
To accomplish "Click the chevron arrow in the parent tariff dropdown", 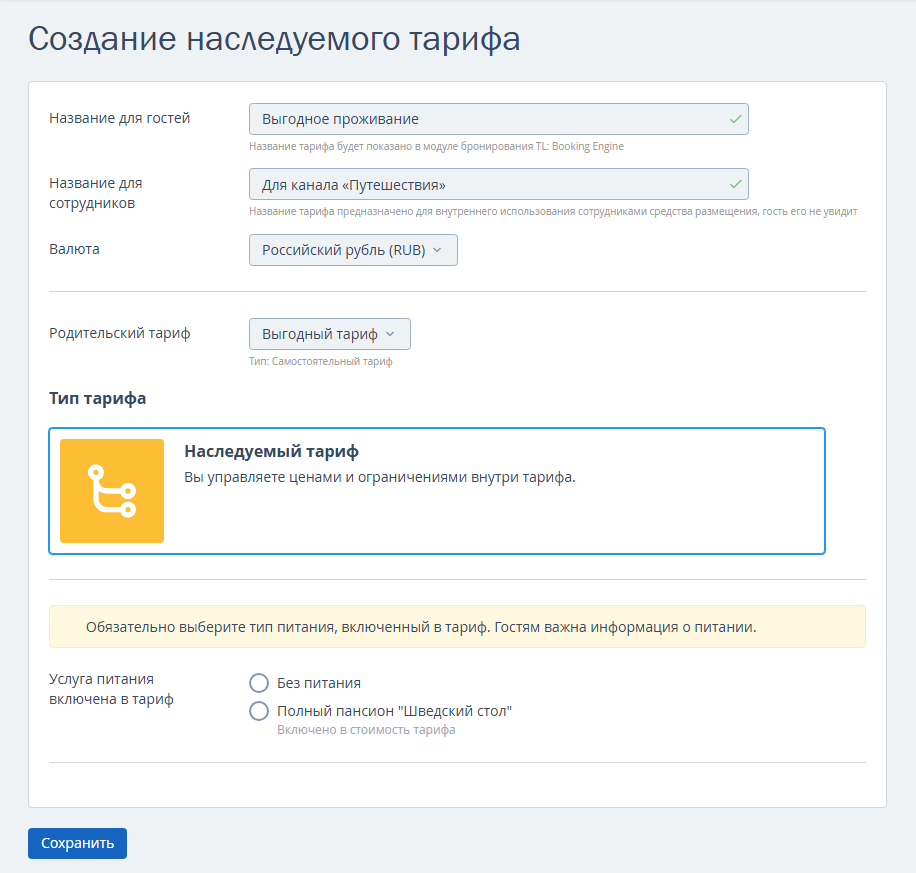I will [x=390, y=334].
